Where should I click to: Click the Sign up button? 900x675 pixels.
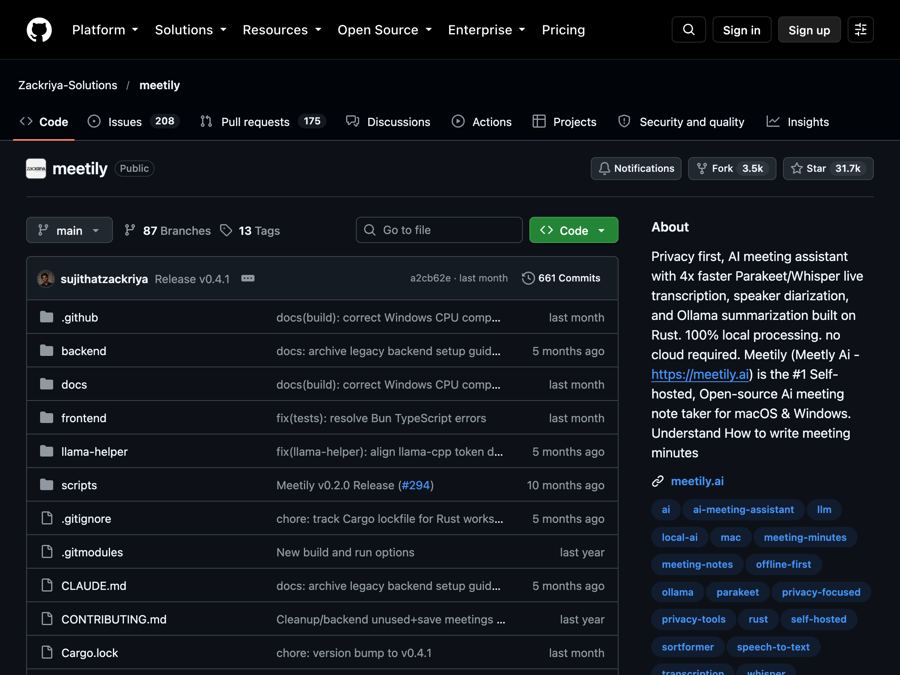point(809,30)
